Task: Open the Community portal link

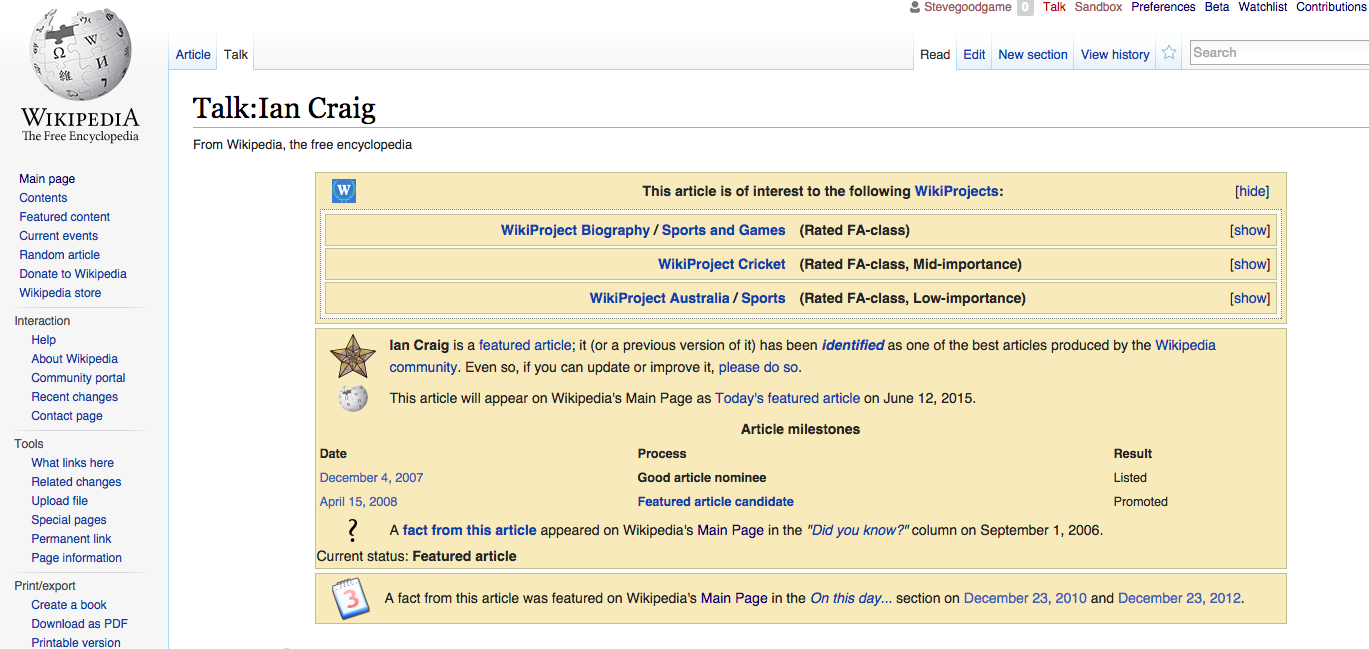Action: 79,378
